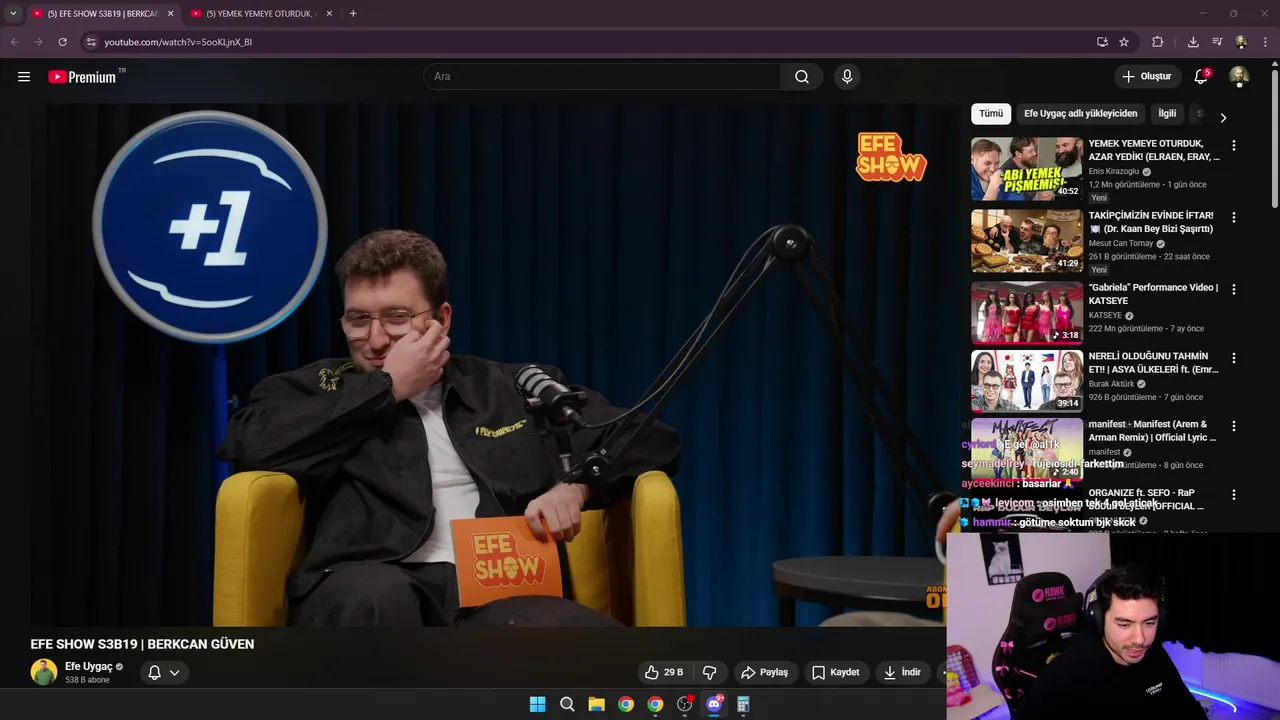1280x720 pixels.
Task: Open Chrome media control icon
Action: (x=1217, y=42)
